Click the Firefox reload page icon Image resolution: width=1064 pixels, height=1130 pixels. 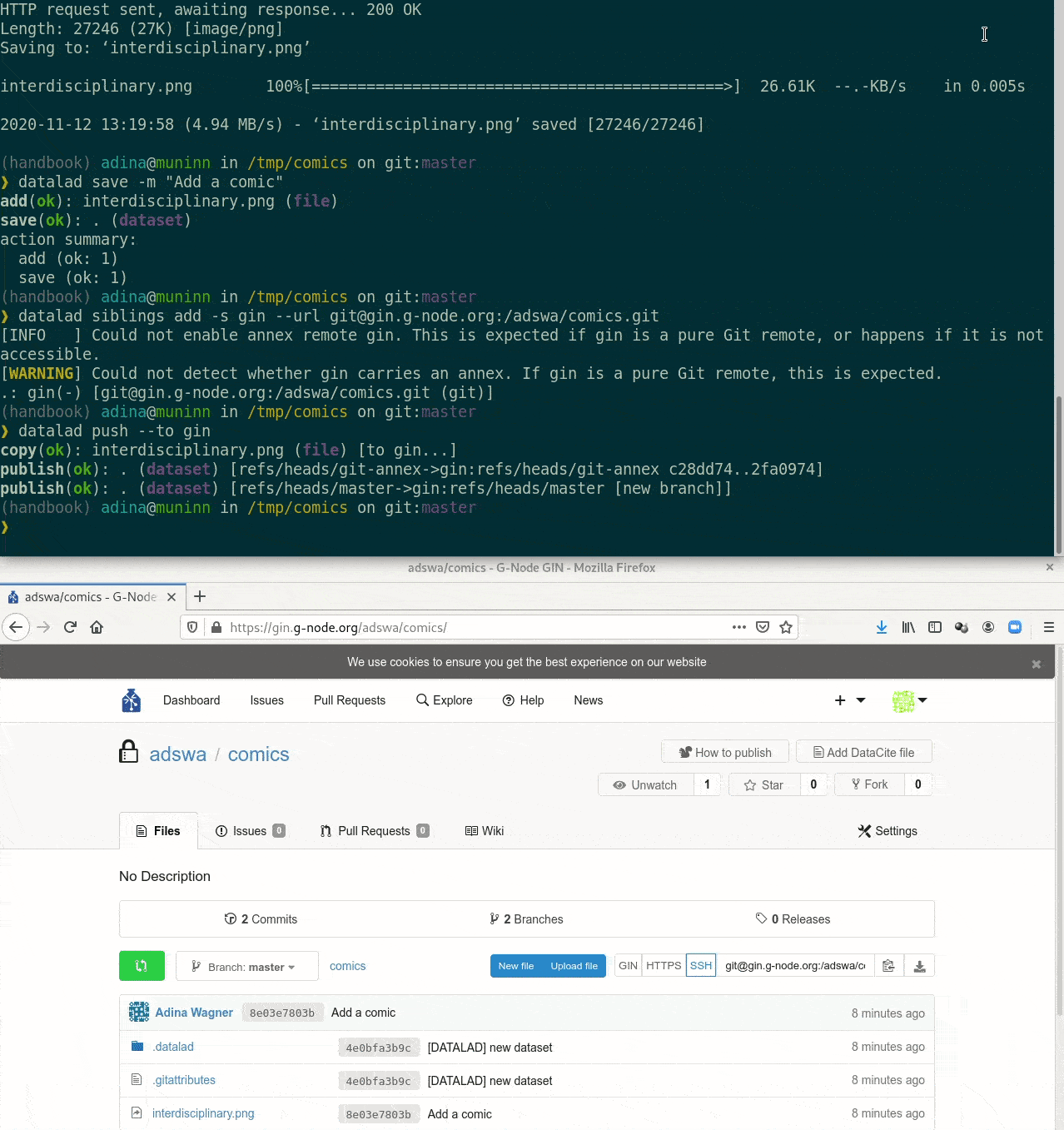point(70,627)
